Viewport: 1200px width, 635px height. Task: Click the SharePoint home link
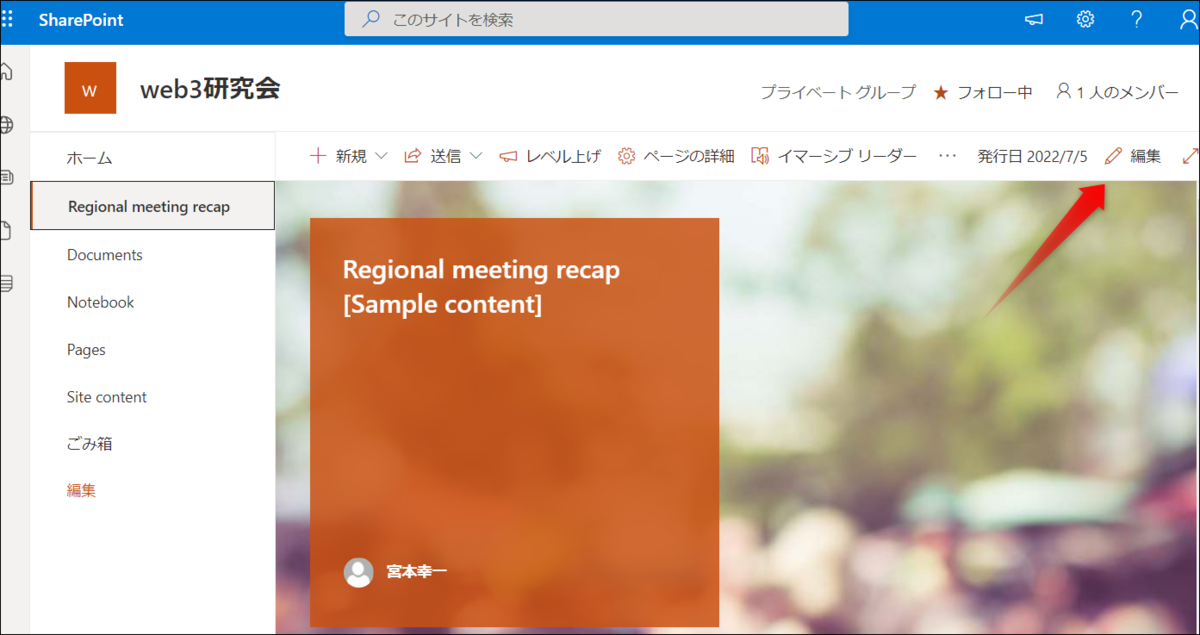click(81, 20)
